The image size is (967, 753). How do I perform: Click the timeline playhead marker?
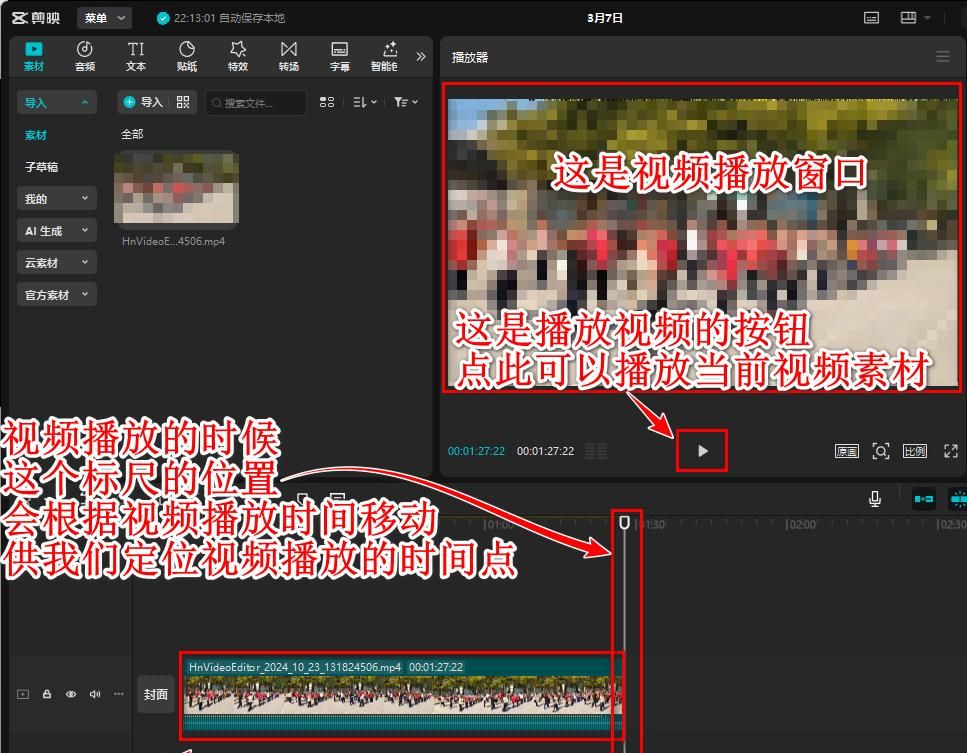click(x=625, y=522)
